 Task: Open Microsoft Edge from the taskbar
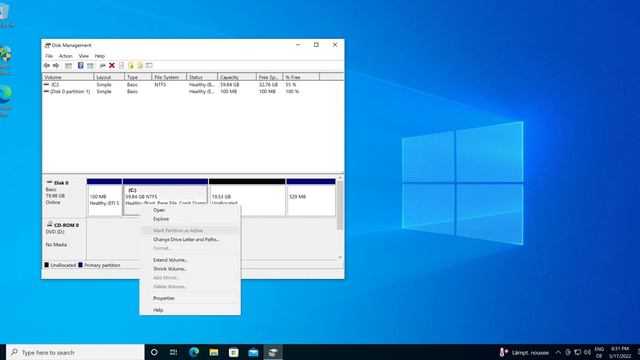194,352
